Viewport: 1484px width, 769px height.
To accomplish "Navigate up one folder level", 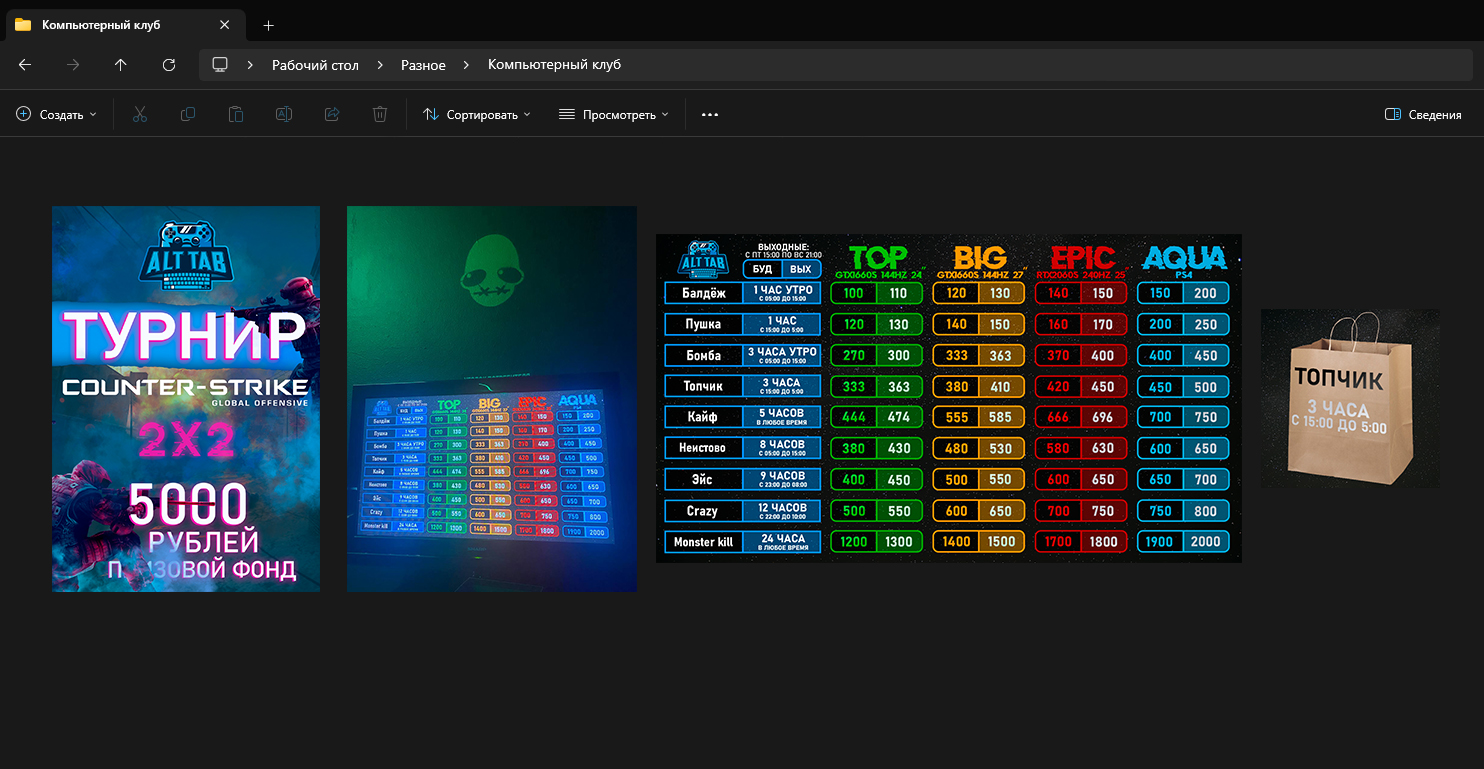I will tap(121, 65).
